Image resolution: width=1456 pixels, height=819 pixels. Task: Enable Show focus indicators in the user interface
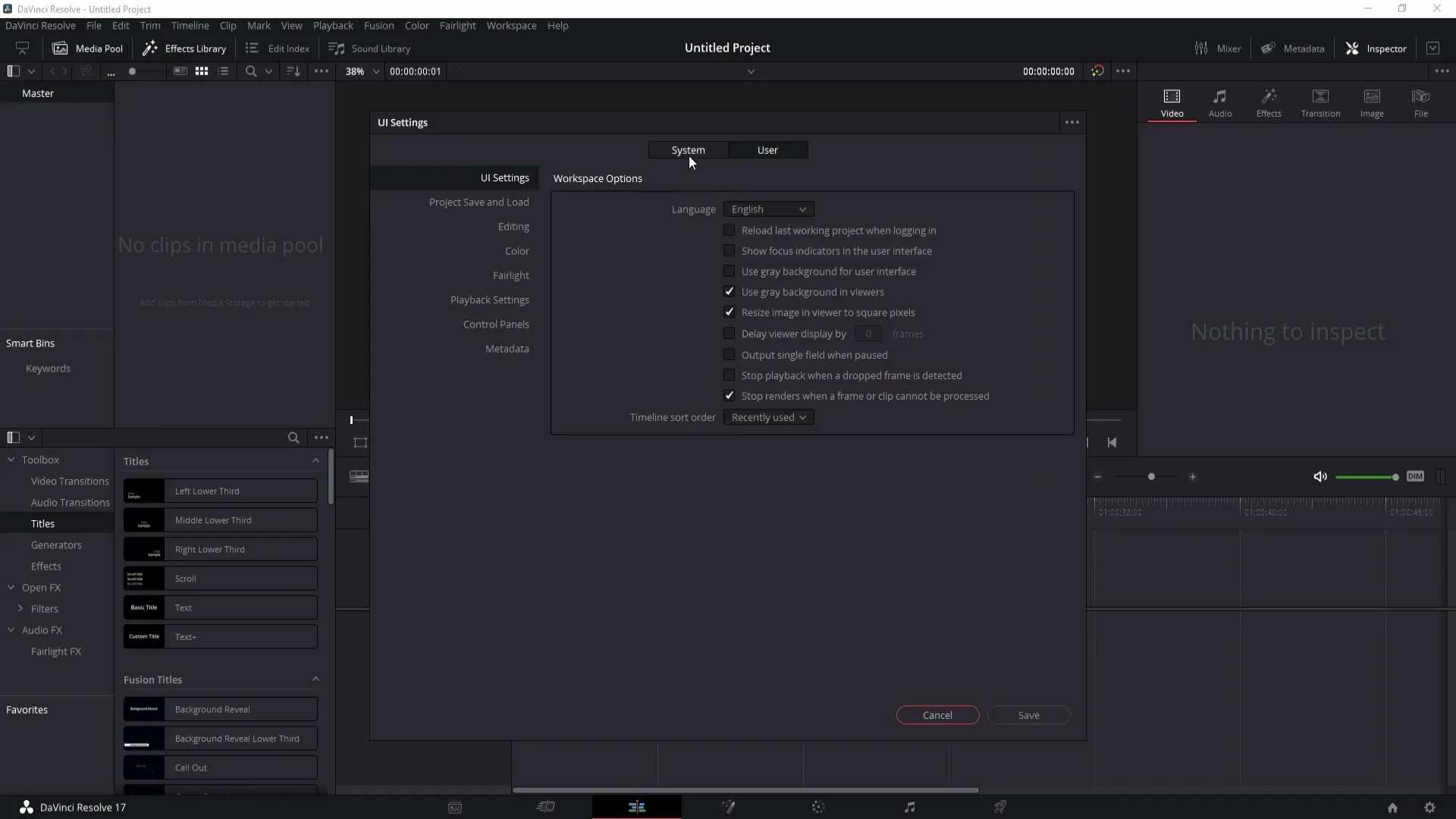click(729, 250)
